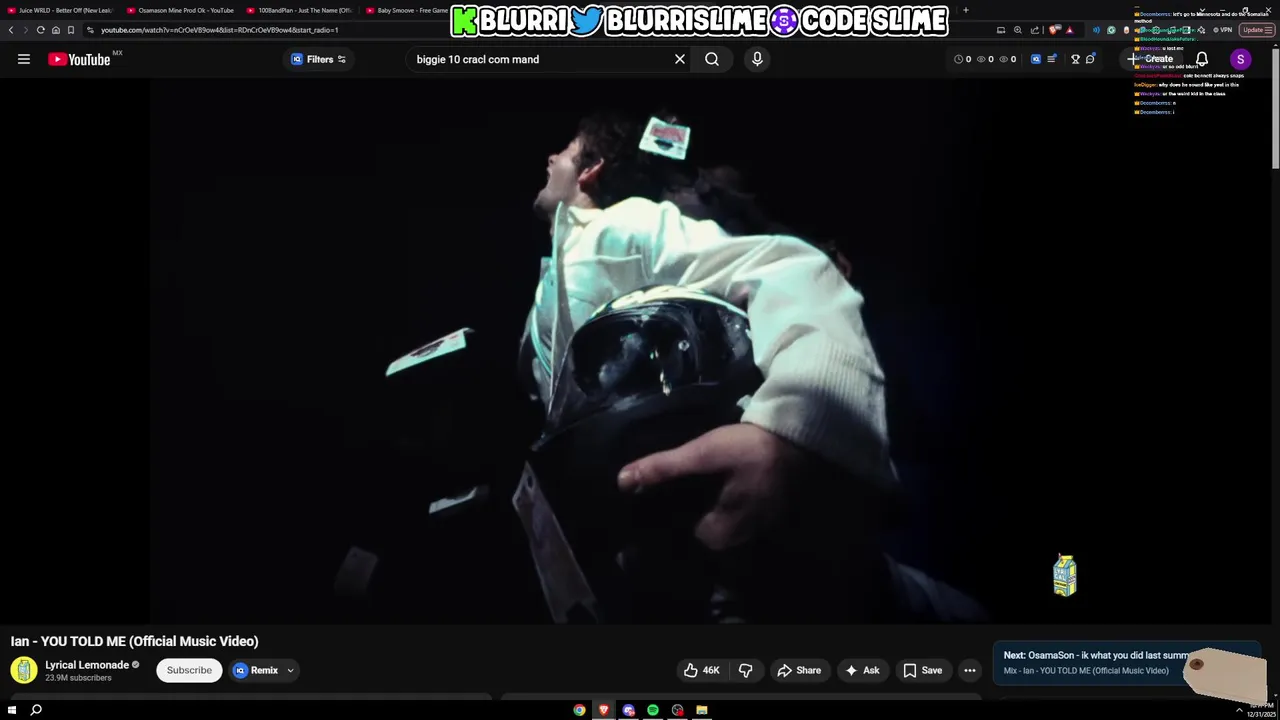Click the Create button
1280x720 pixels.
click(x=1152, y=59)
